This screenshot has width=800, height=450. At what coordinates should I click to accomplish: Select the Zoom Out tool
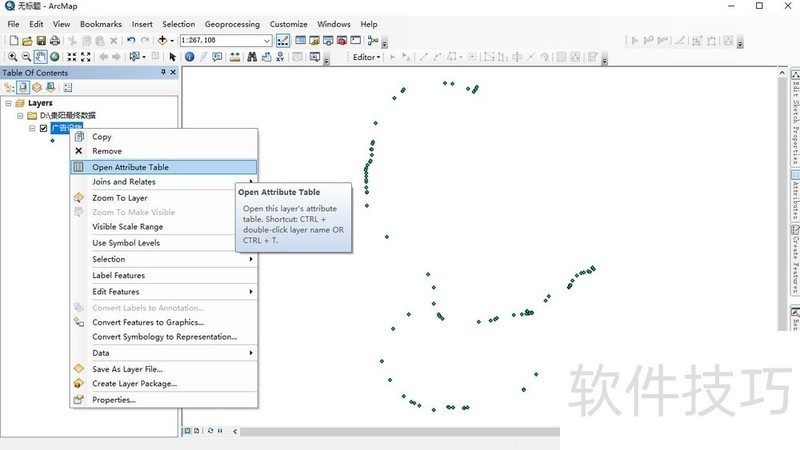(26, 57)
